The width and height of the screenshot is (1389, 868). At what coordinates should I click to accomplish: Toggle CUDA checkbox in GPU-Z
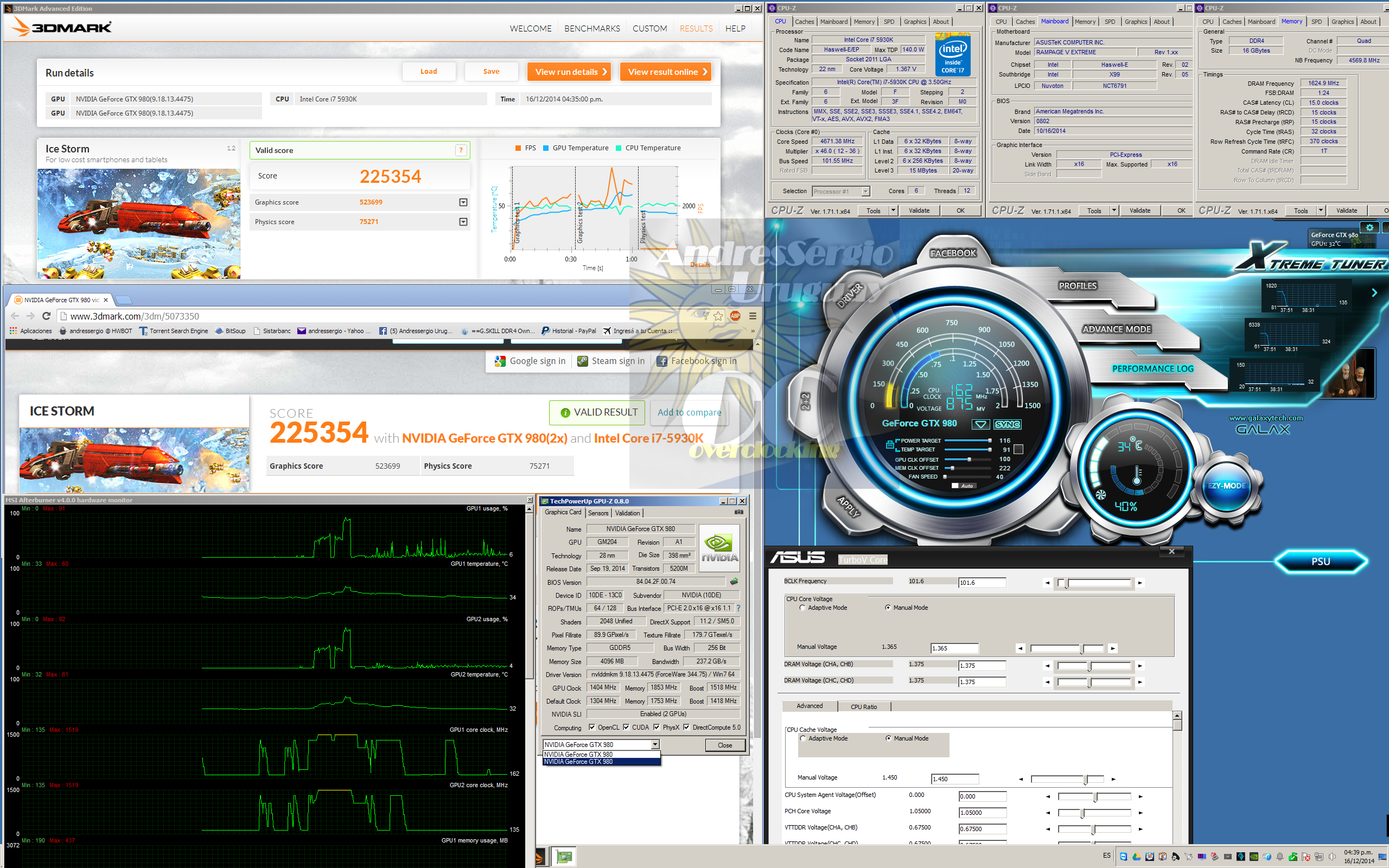click(x=626, y=727)
